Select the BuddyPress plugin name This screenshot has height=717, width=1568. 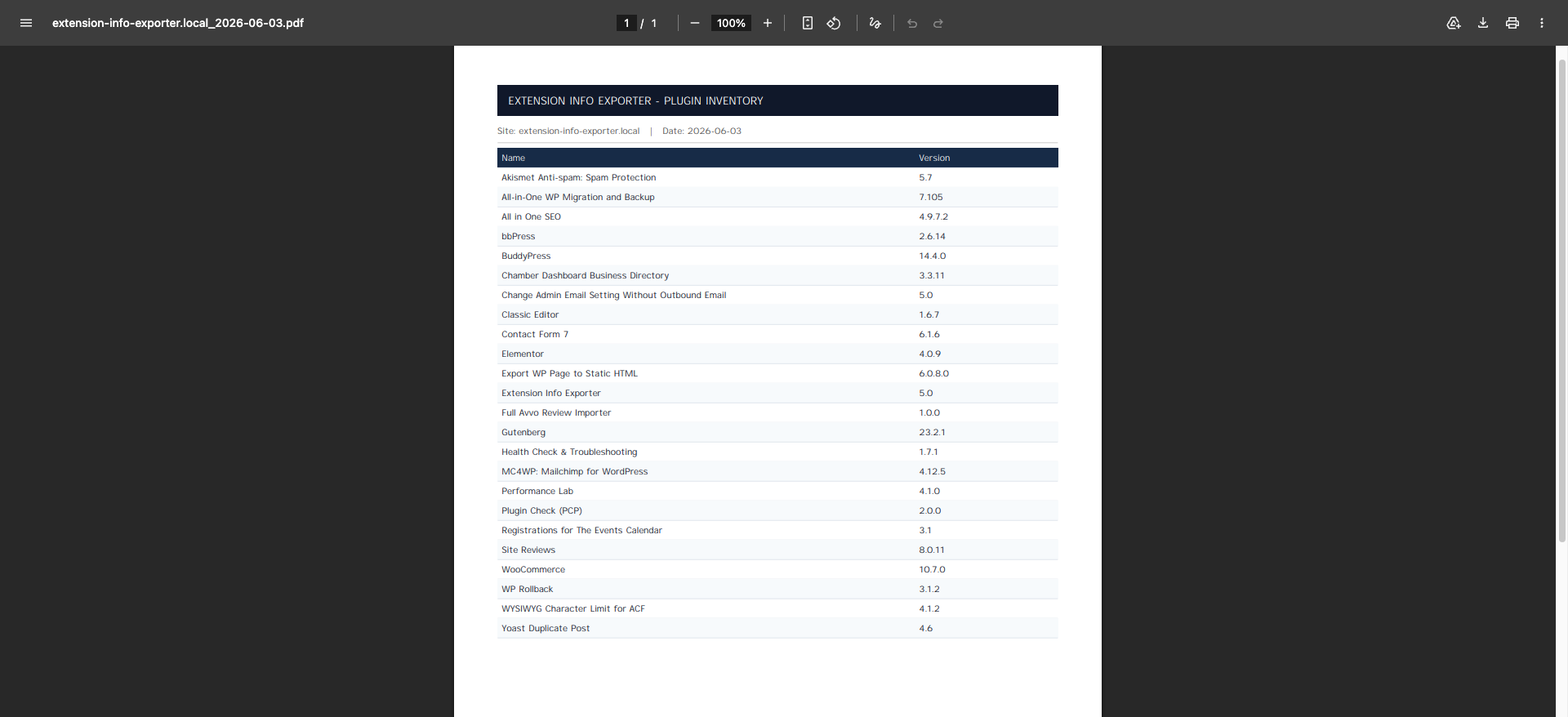(526, 256)
